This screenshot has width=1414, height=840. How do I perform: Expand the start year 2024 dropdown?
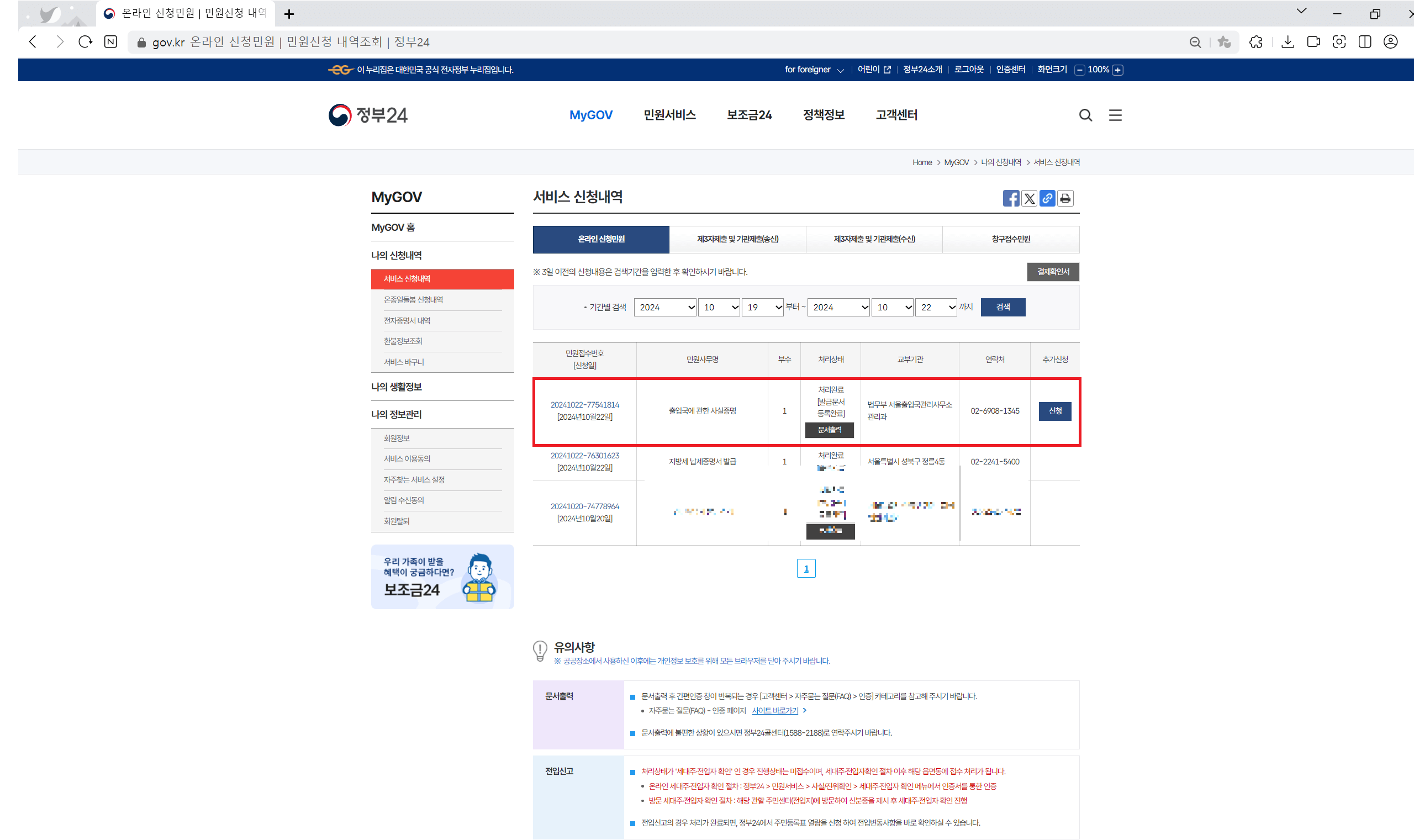(664, 308)
